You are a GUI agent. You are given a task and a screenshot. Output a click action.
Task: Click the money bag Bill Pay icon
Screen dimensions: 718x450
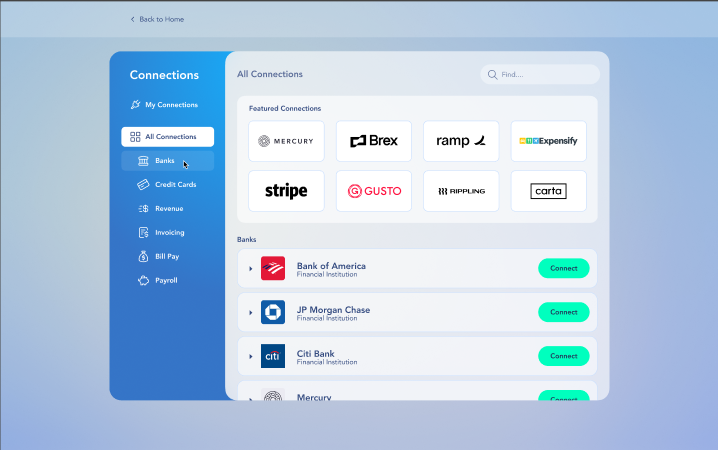pyautogui.click(x=143, y=256)
